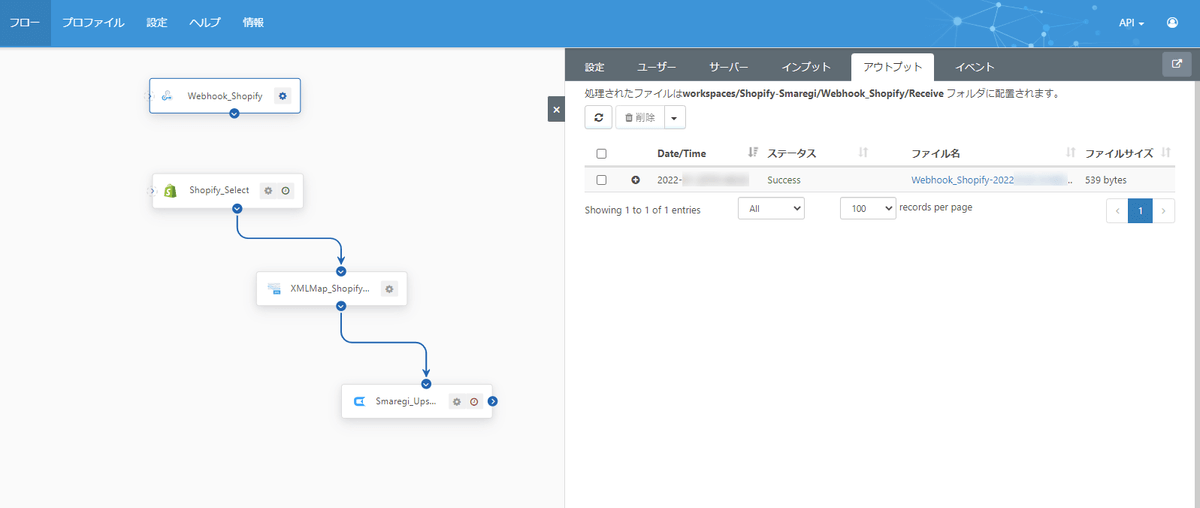Switch to the サーバー tab

pos(729,67)
